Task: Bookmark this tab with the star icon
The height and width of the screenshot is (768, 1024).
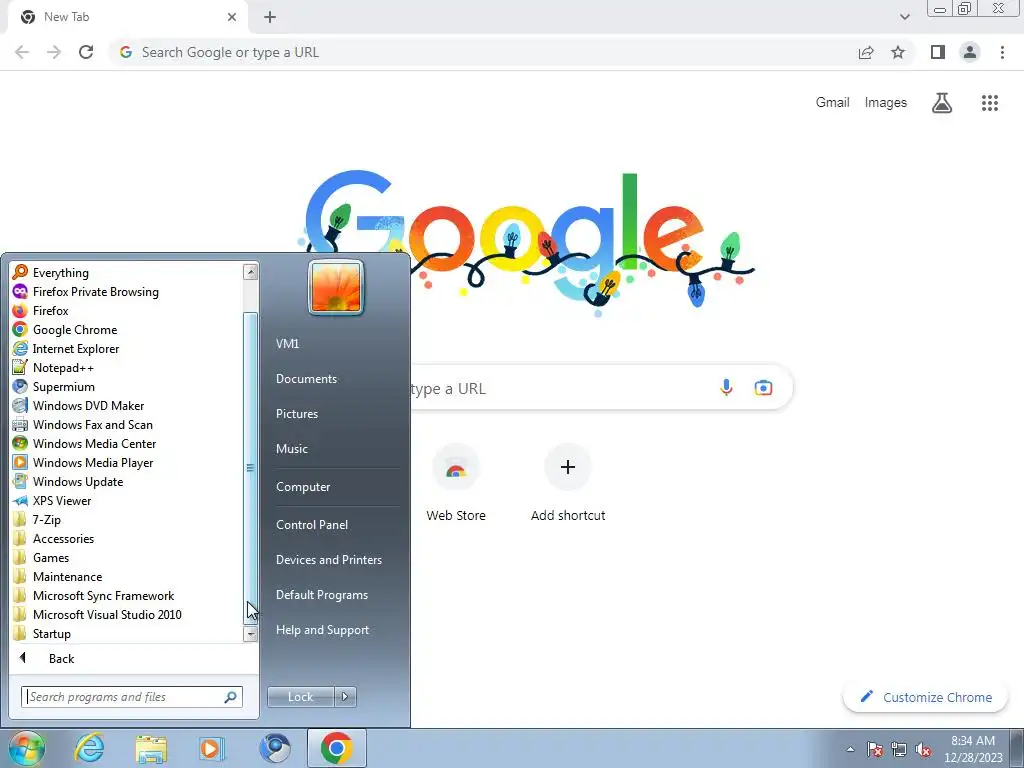Action: click(898, 52)
